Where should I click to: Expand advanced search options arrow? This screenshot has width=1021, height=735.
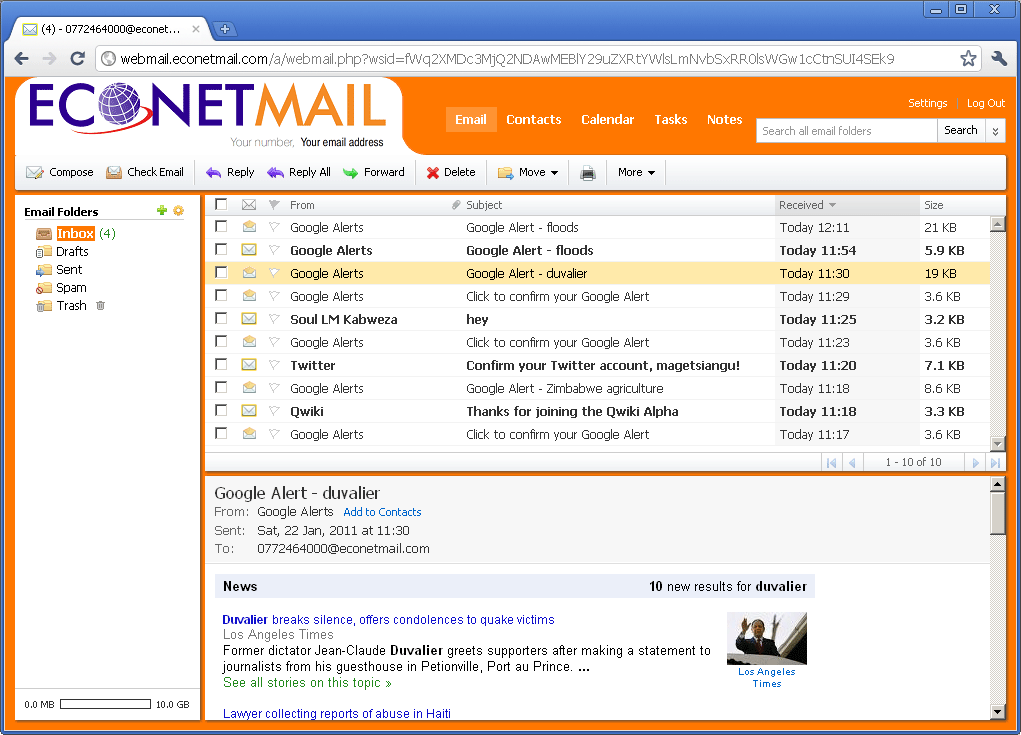point(995,131)
